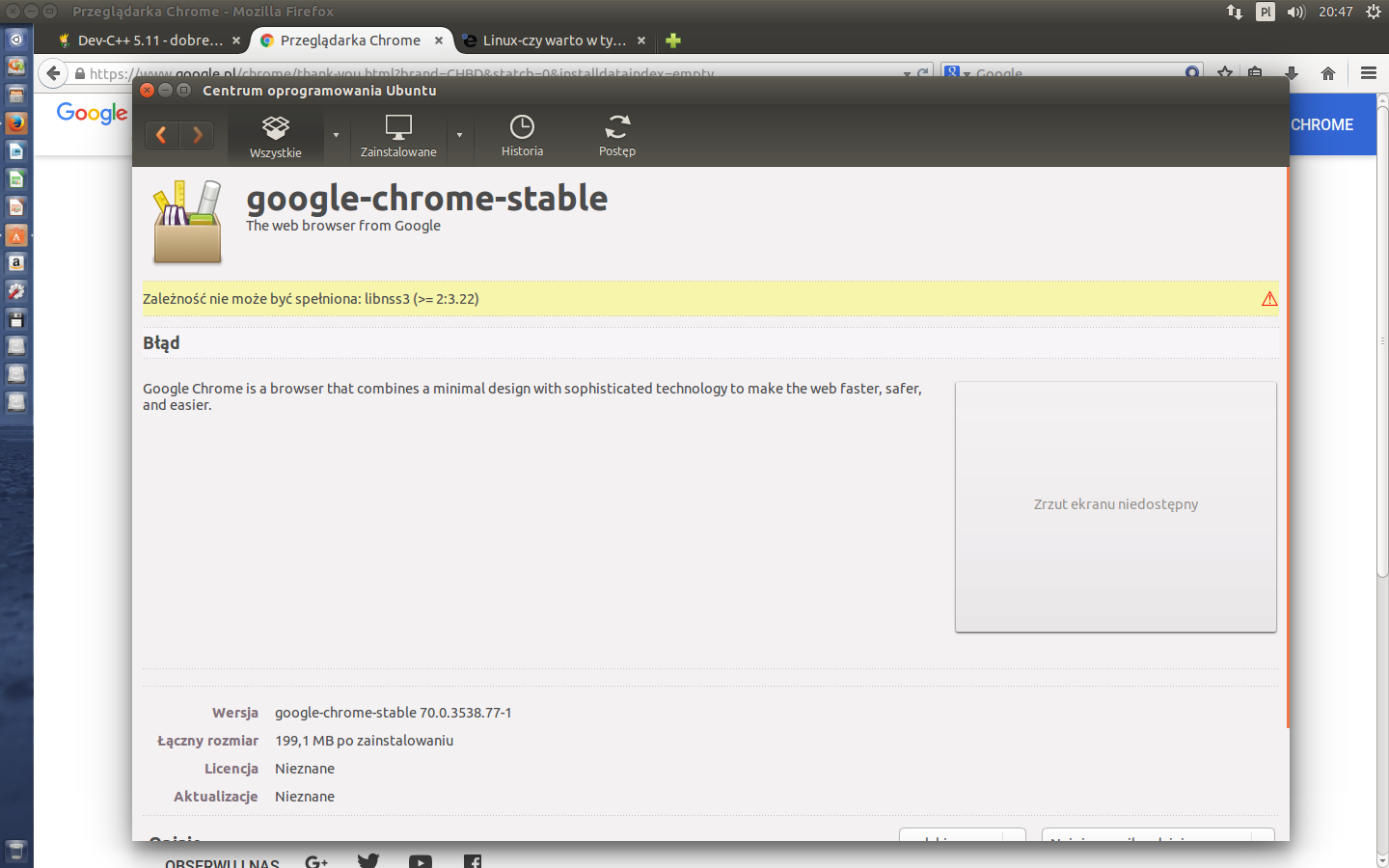Open the Postęp progress view

click(617, 136)
